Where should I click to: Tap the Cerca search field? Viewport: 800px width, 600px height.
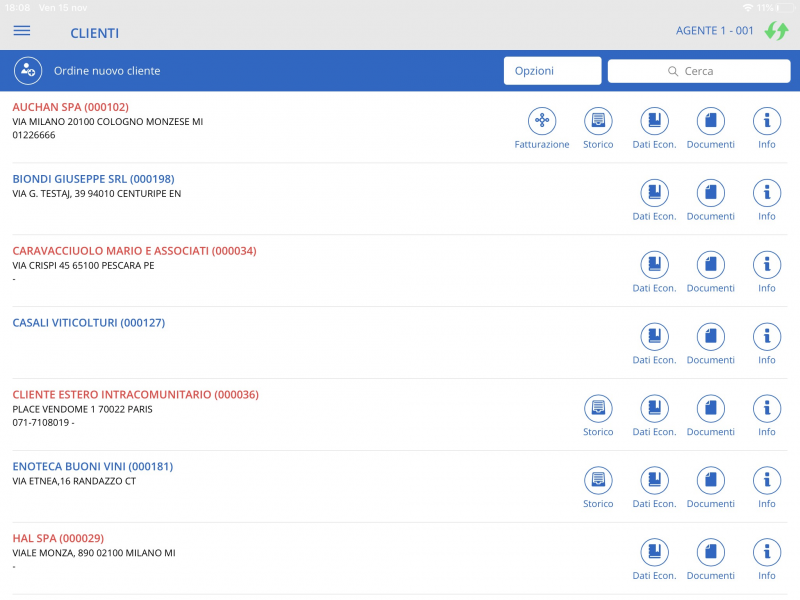[x=698, y=70]
